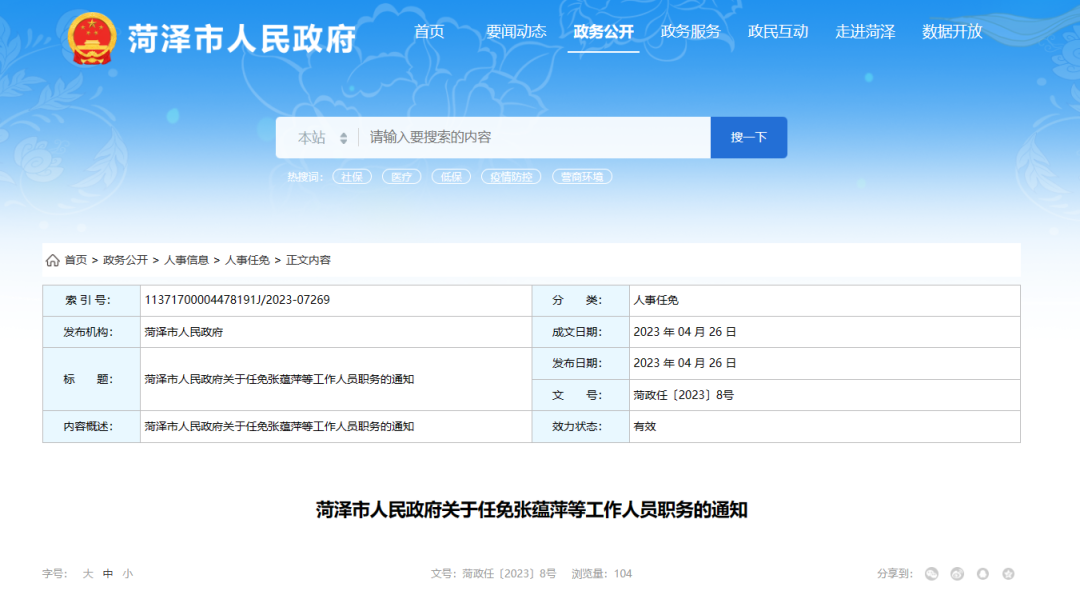This screenshot has width=1080, height=591.
Task: Click the WeChat share icon
Action: [x=931, y=574]
